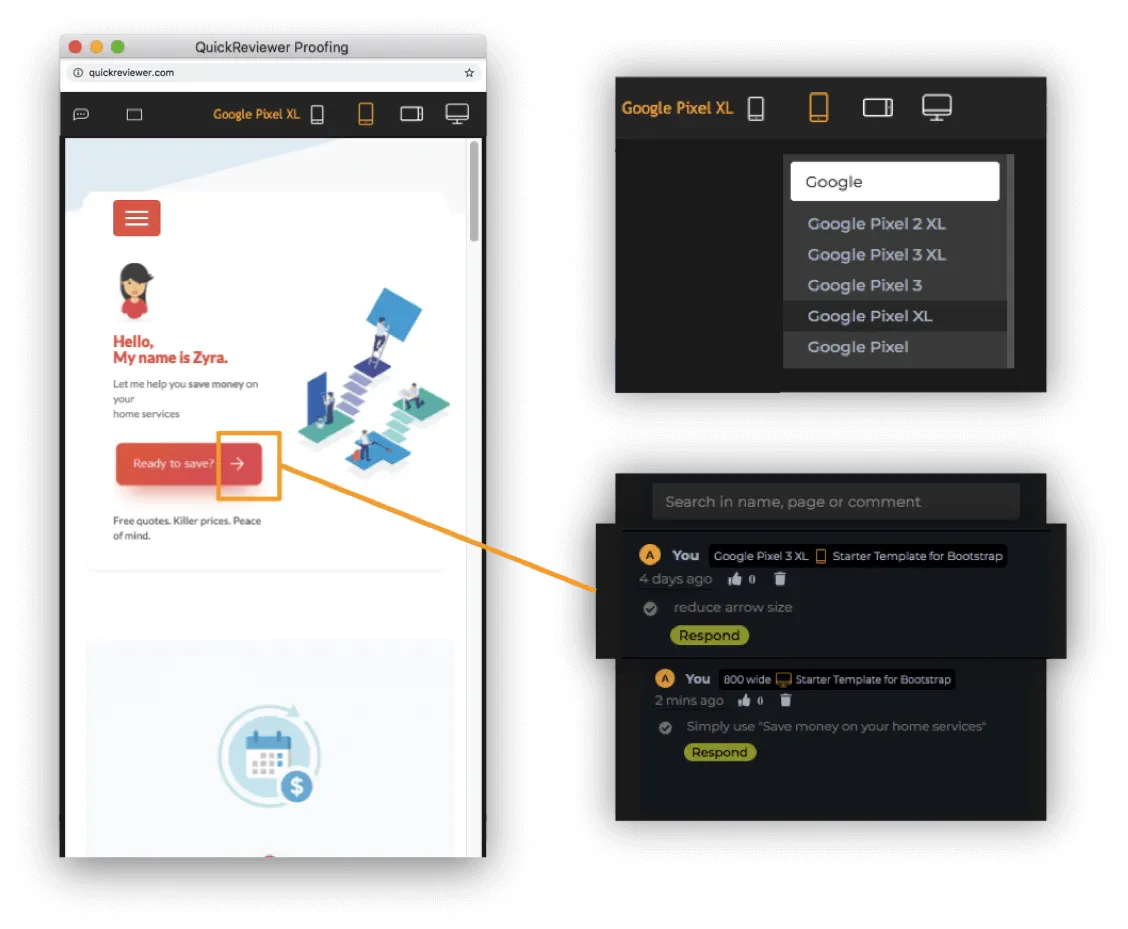Image resolution: width=1128 pixels, height=929 pixels.
Task: Click the preview page vertical scrollbar
Action: point(474,191)
